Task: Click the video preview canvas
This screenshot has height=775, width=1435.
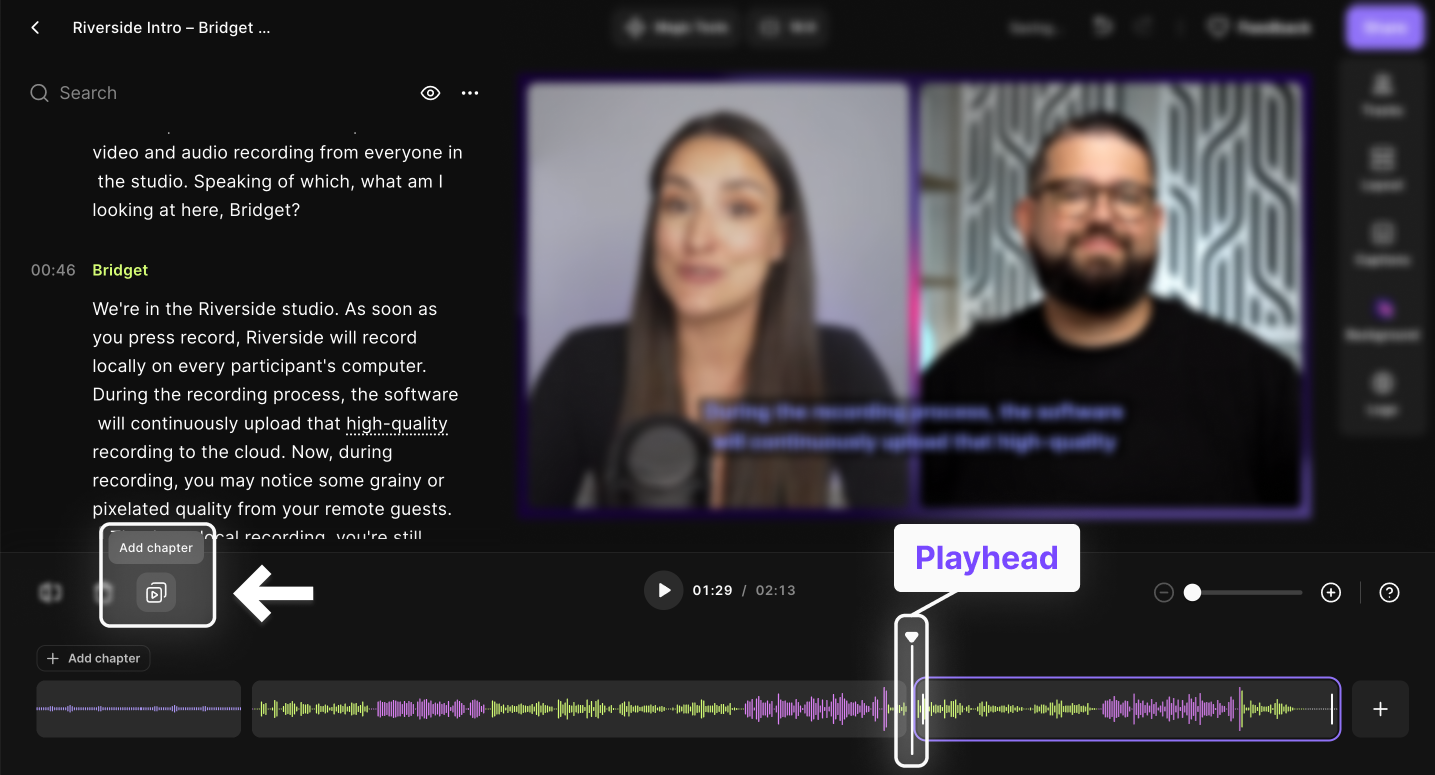Action: pos(915,295)
